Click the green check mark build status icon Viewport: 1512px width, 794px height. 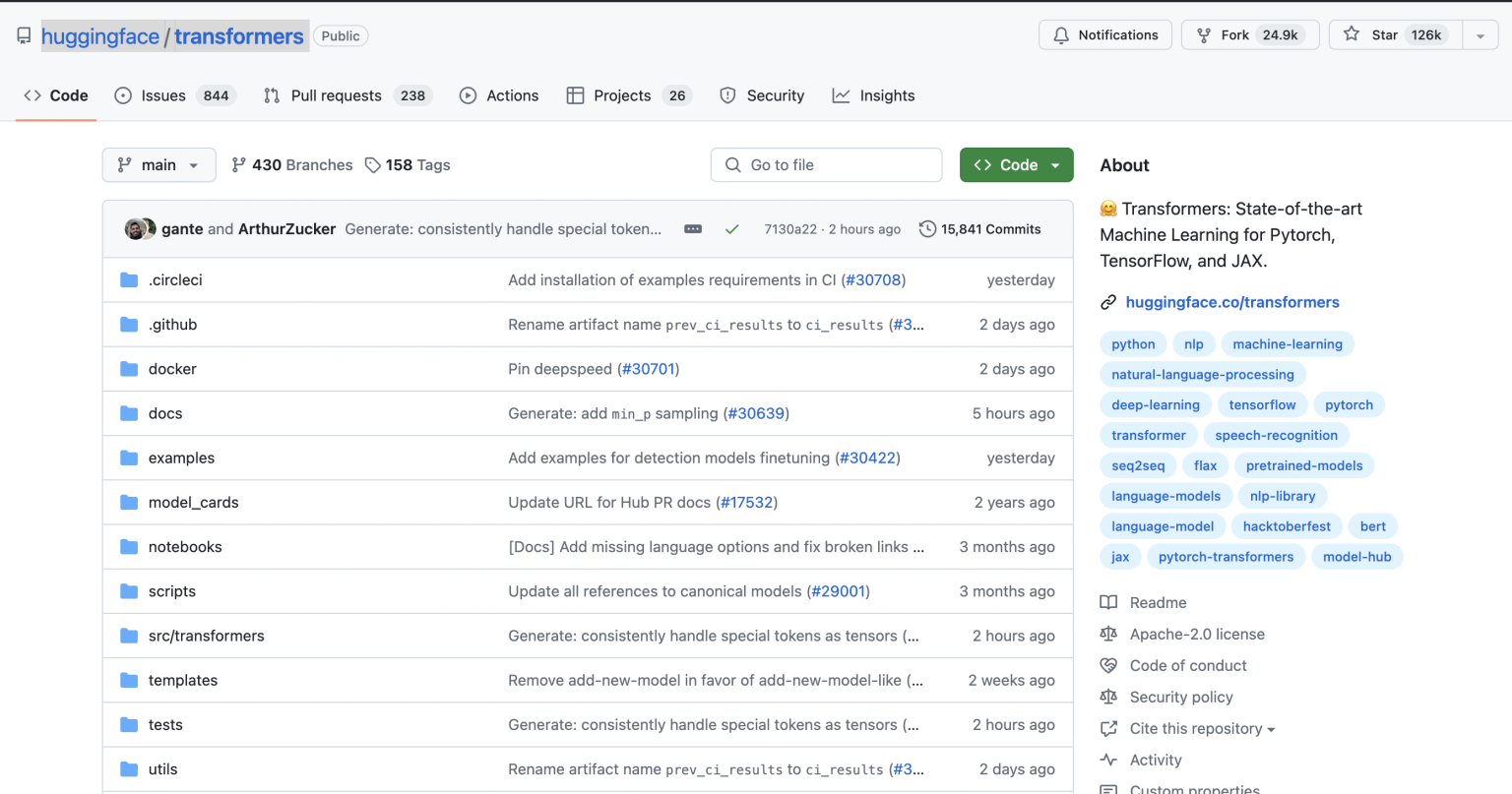[x=731, y=227]
